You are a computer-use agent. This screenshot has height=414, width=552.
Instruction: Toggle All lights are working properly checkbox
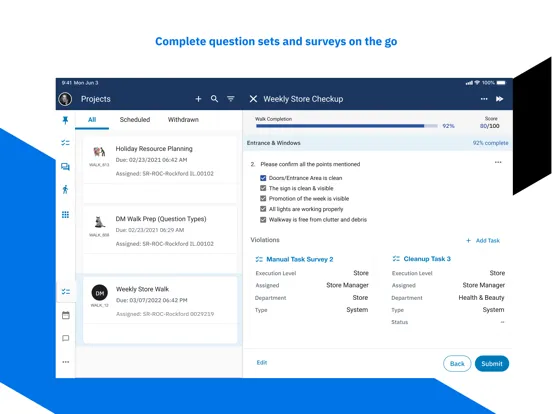263,209
